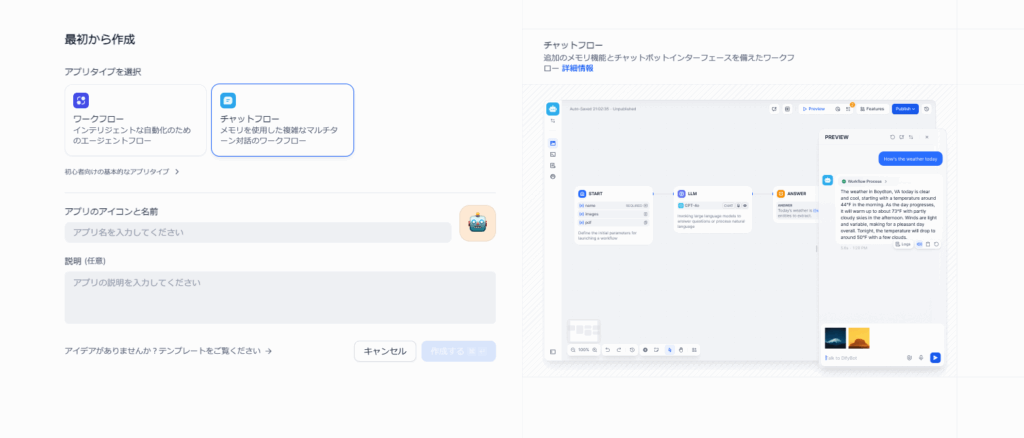1024x438 pixels.
Task: Close the PREVIEW chat panel
Action: click(927, 137)
